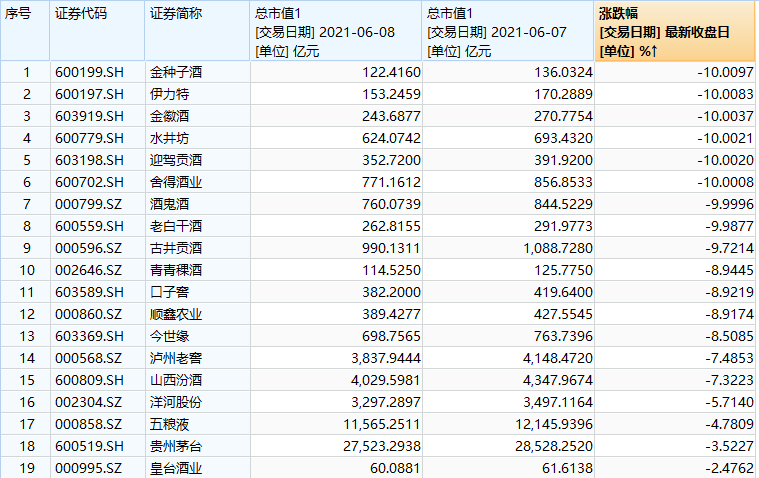Viewport: 759px width, 478px height.
Task: Click stock name 今世缘
Action: [169, 336]
